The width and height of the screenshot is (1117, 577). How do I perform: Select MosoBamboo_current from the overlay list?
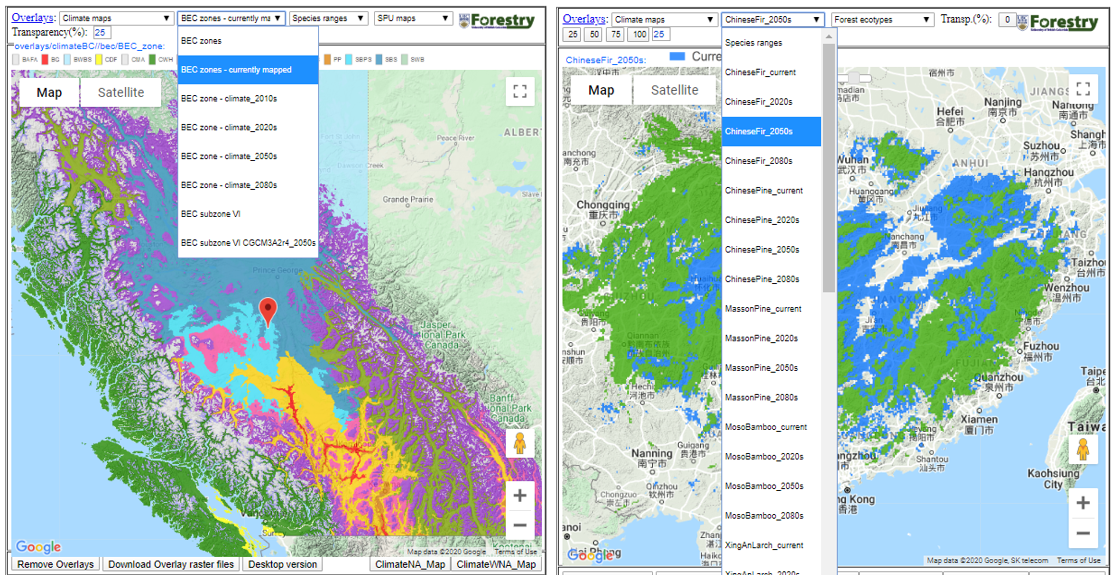pyautogui.click(x=763, y=427)
